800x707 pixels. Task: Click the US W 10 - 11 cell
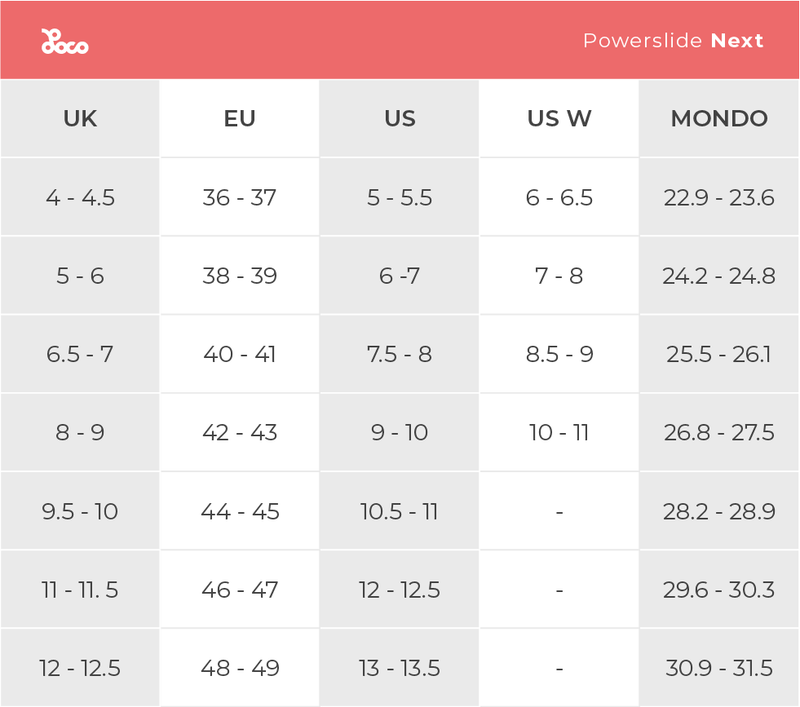[x=559, y=433]
